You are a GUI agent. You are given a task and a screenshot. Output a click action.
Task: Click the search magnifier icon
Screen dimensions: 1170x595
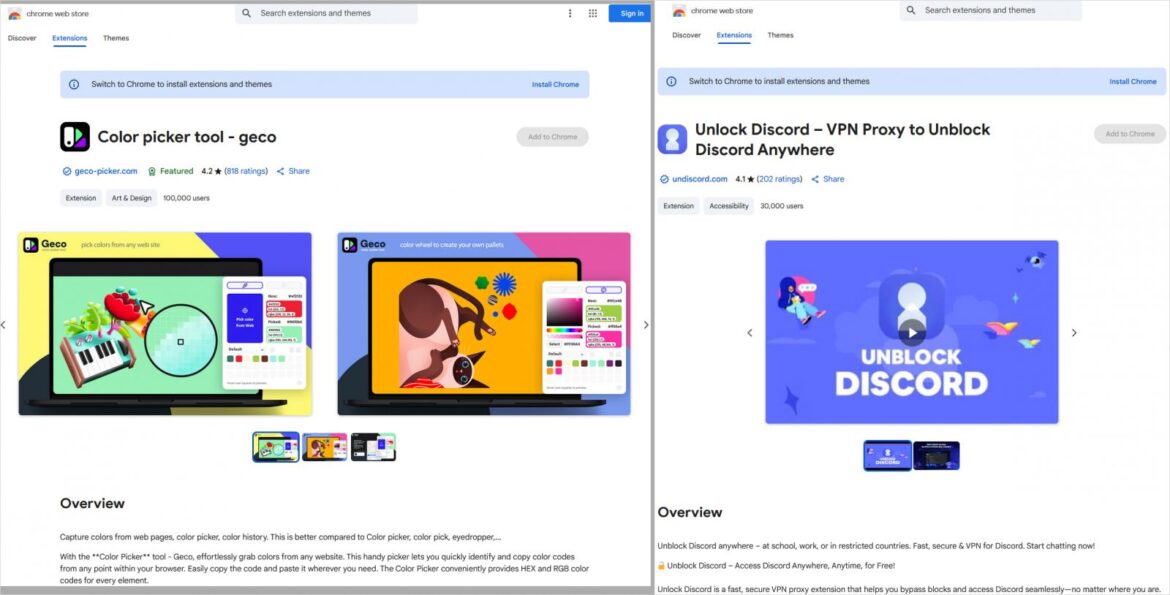pos(246,13)
